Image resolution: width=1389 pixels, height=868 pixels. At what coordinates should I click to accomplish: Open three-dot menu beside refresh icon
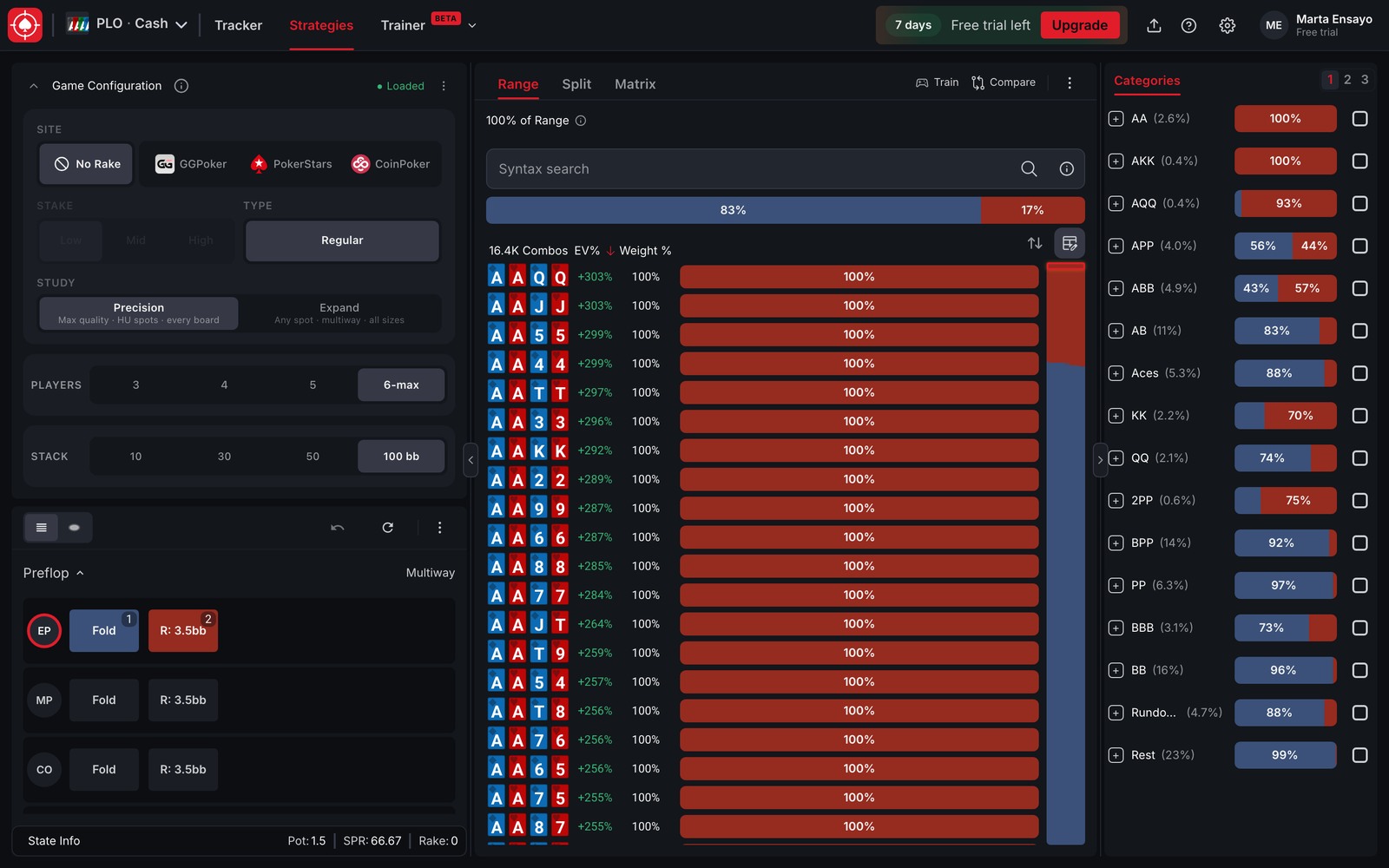pyautogui.click(x=440, y=528)
